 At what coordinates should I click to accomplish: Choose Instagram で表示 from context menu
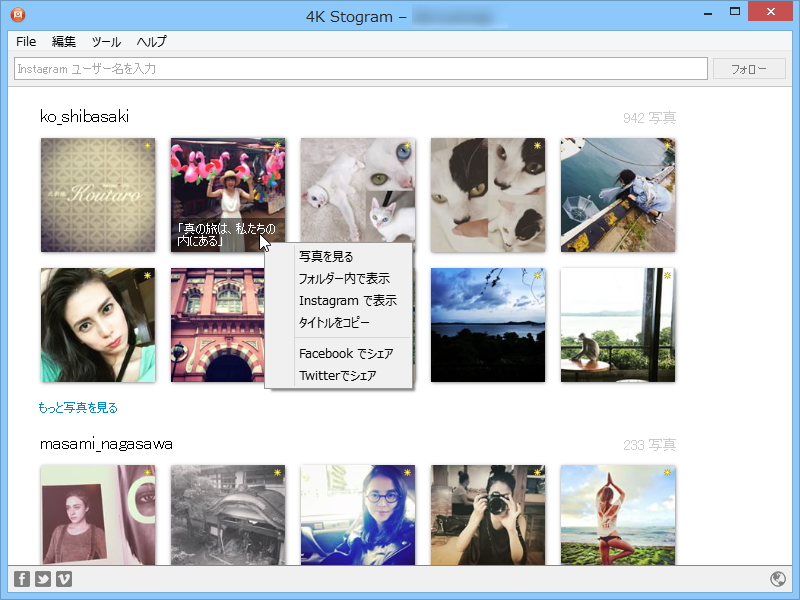click(338, 301)
